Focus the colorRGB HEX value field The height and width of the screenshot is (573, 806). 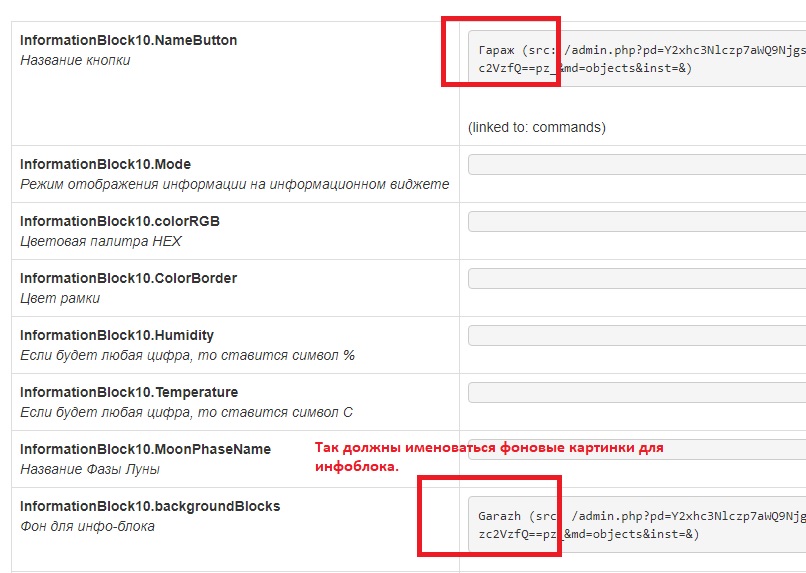tap(636, 222)
